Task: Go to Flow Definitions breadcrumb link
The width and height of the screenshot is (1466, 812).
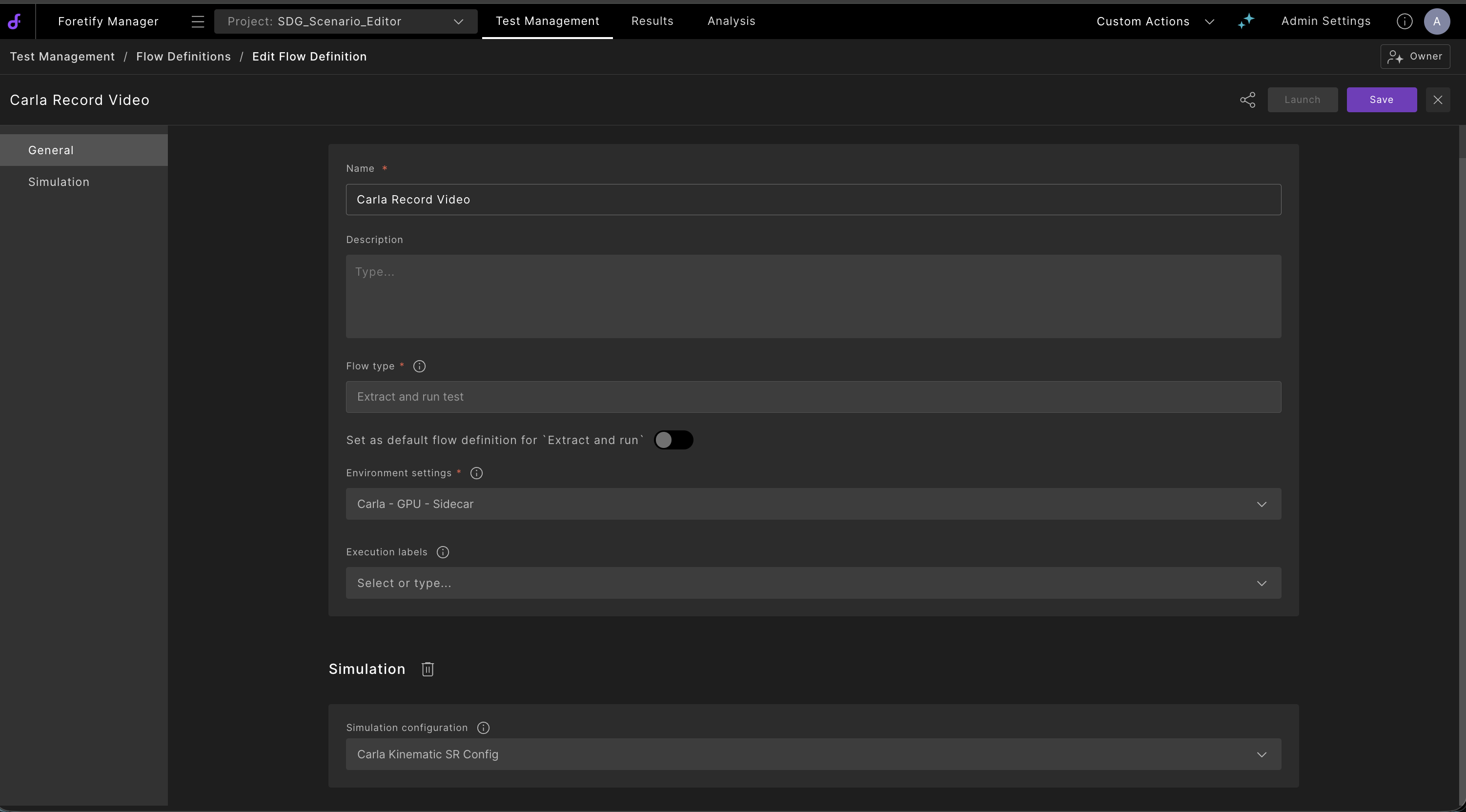Action: [183, 57]
